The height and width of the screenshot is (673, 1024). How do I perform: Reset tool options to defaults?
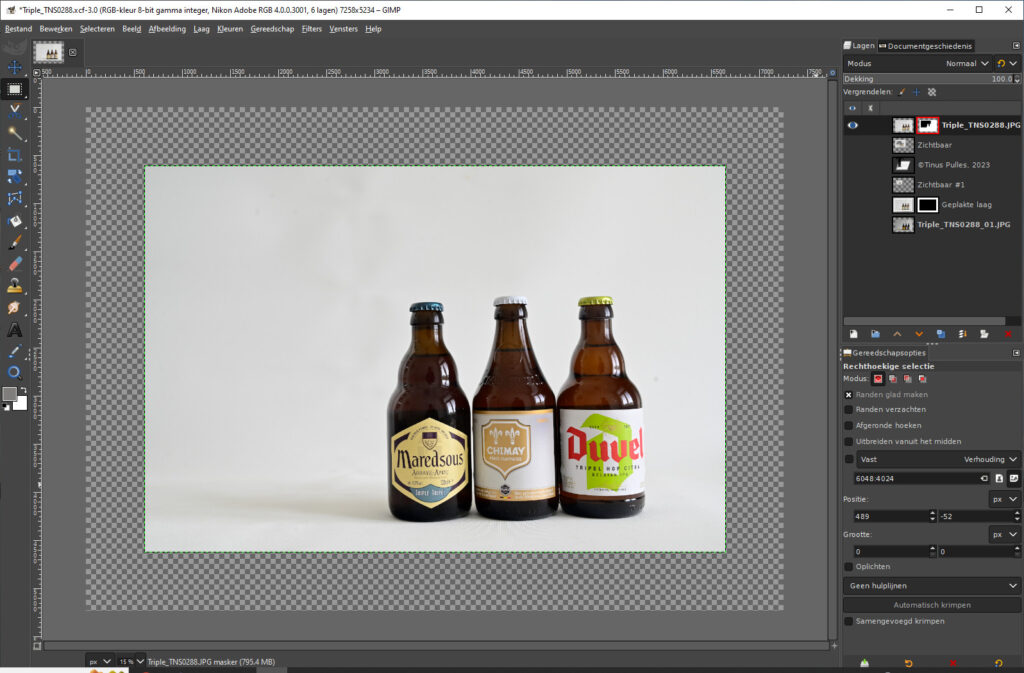(x=999, y=663)
